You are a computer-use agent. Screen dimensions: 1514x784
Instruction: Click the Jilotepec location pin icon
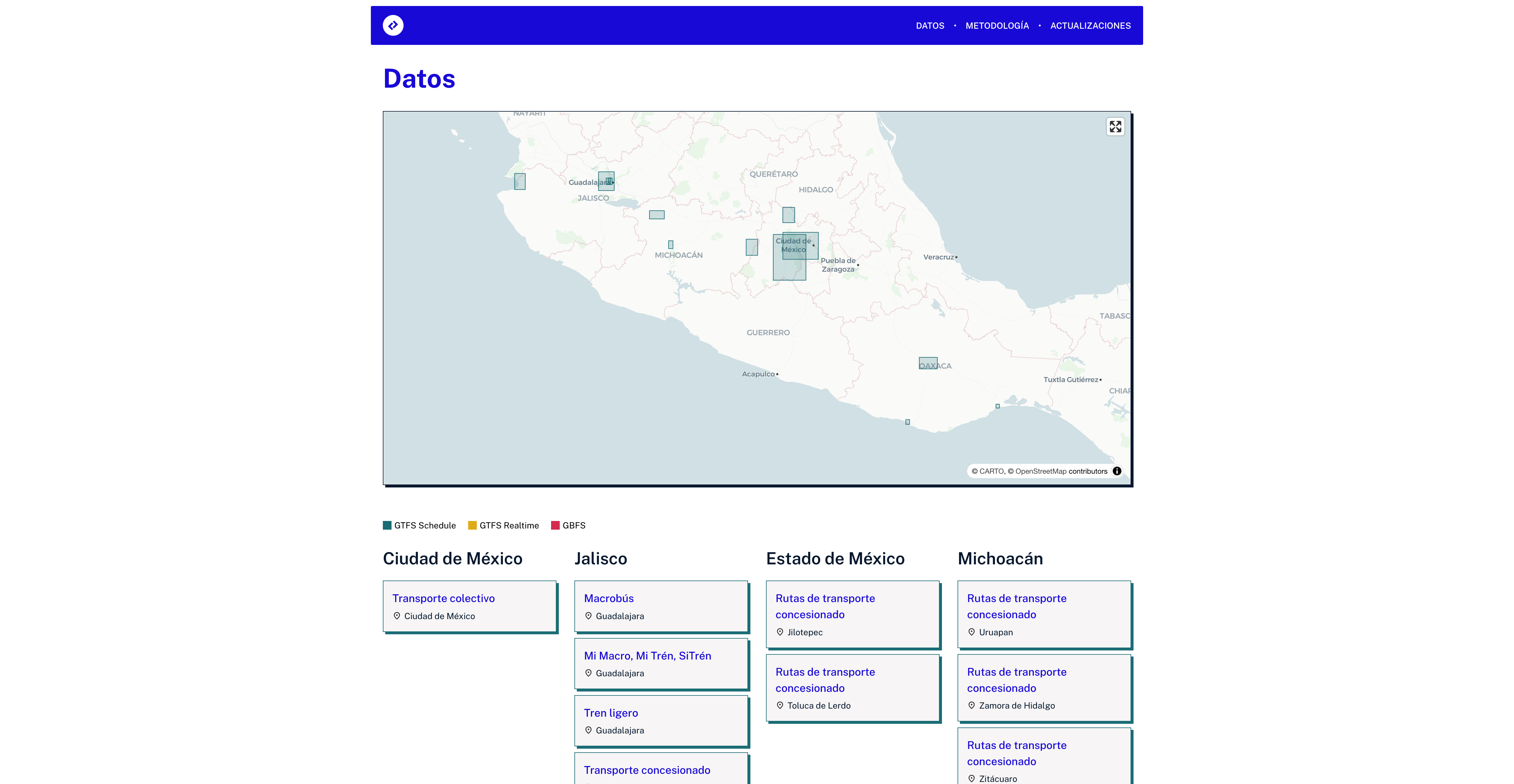tap(780, 632)
